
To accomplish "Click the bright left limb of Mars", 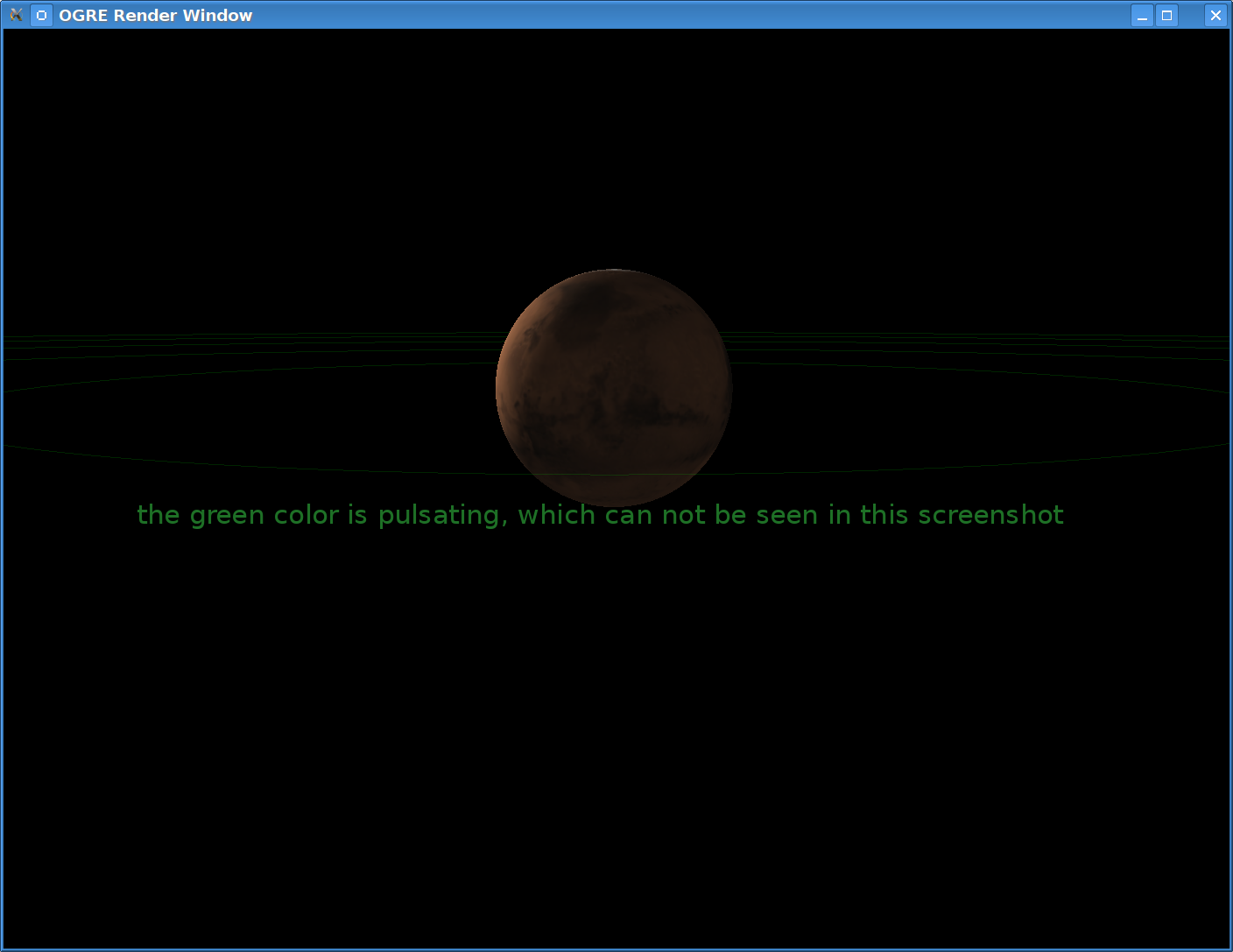I will coord(508,377).
